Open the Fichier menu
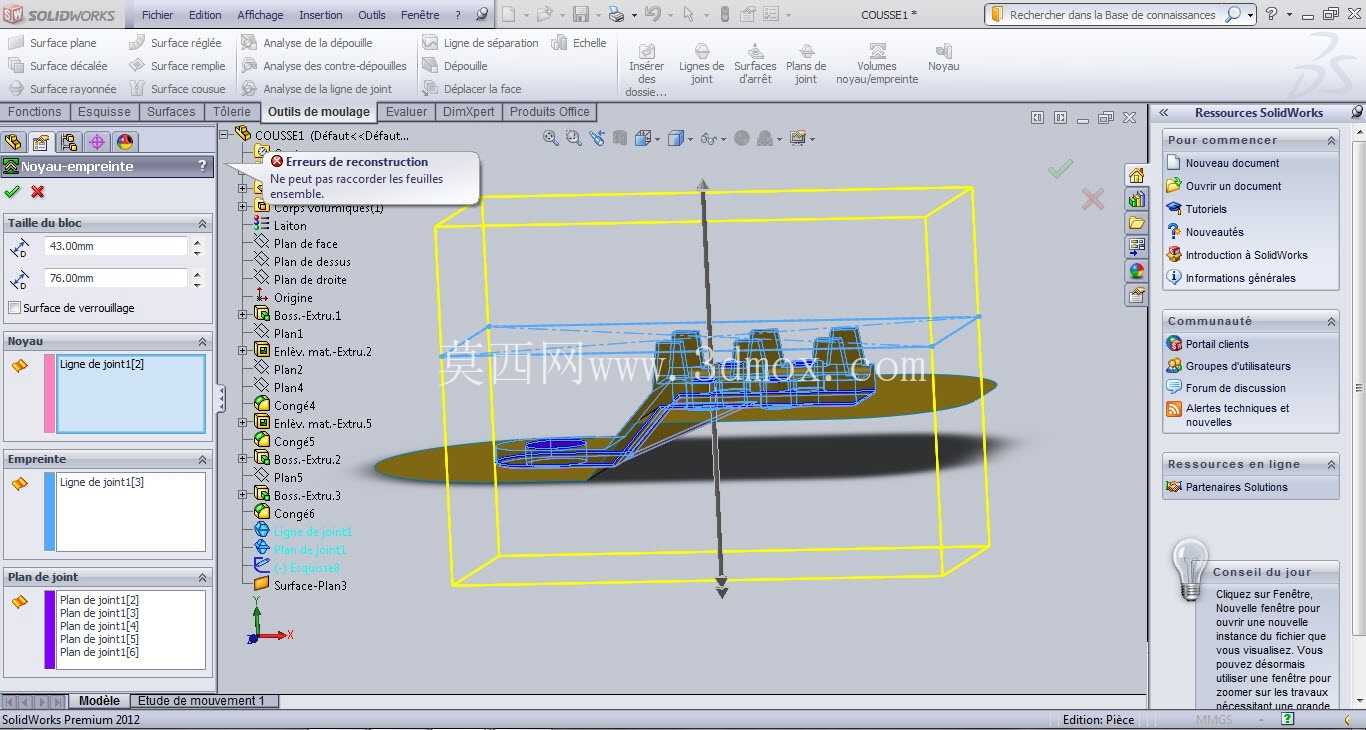The width and height of the screenshot is (1366, 730). tap(157, 15)
